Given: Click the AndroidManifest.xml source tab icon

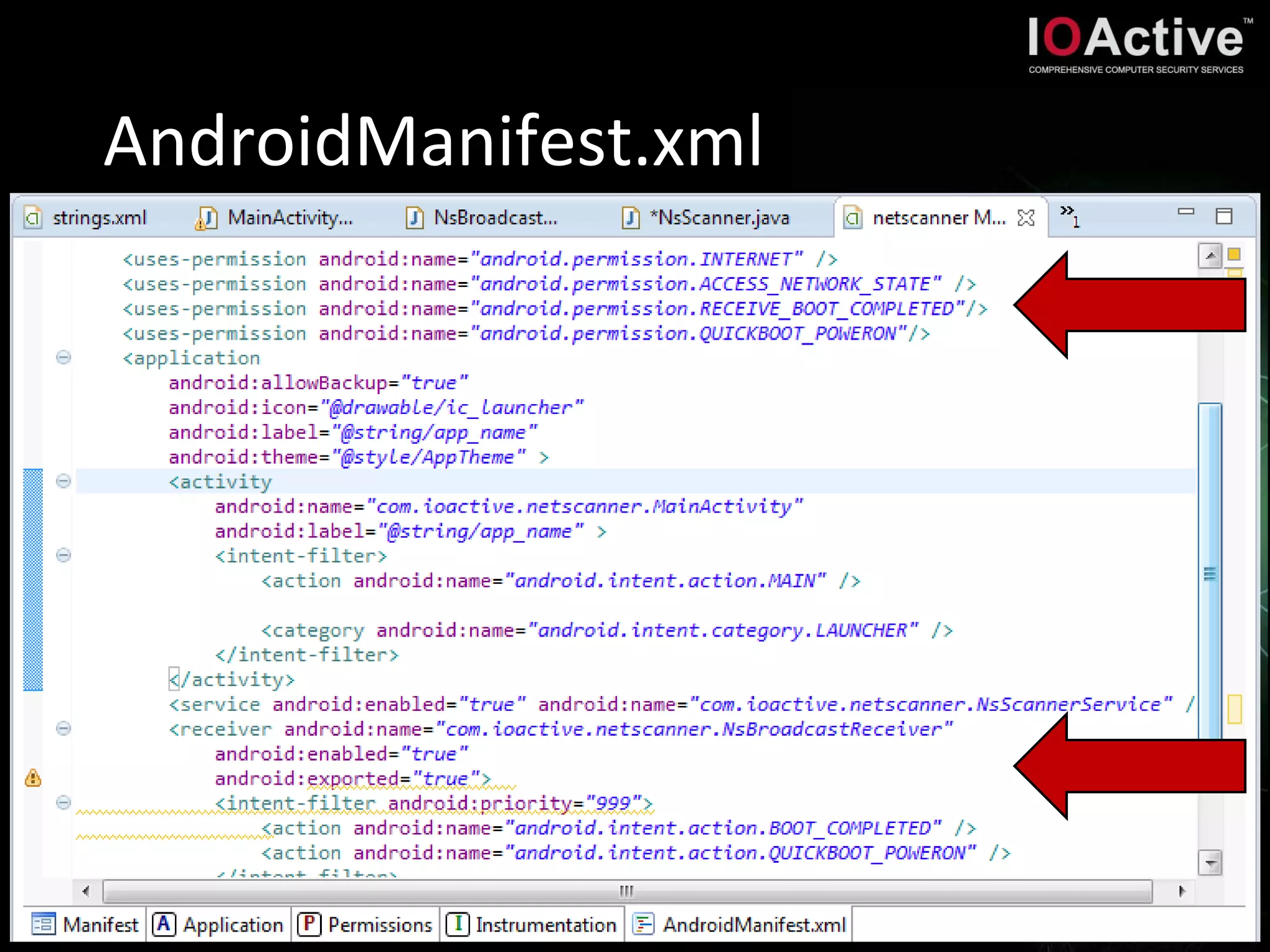Looking at the screenshot, I should point(643,925).
